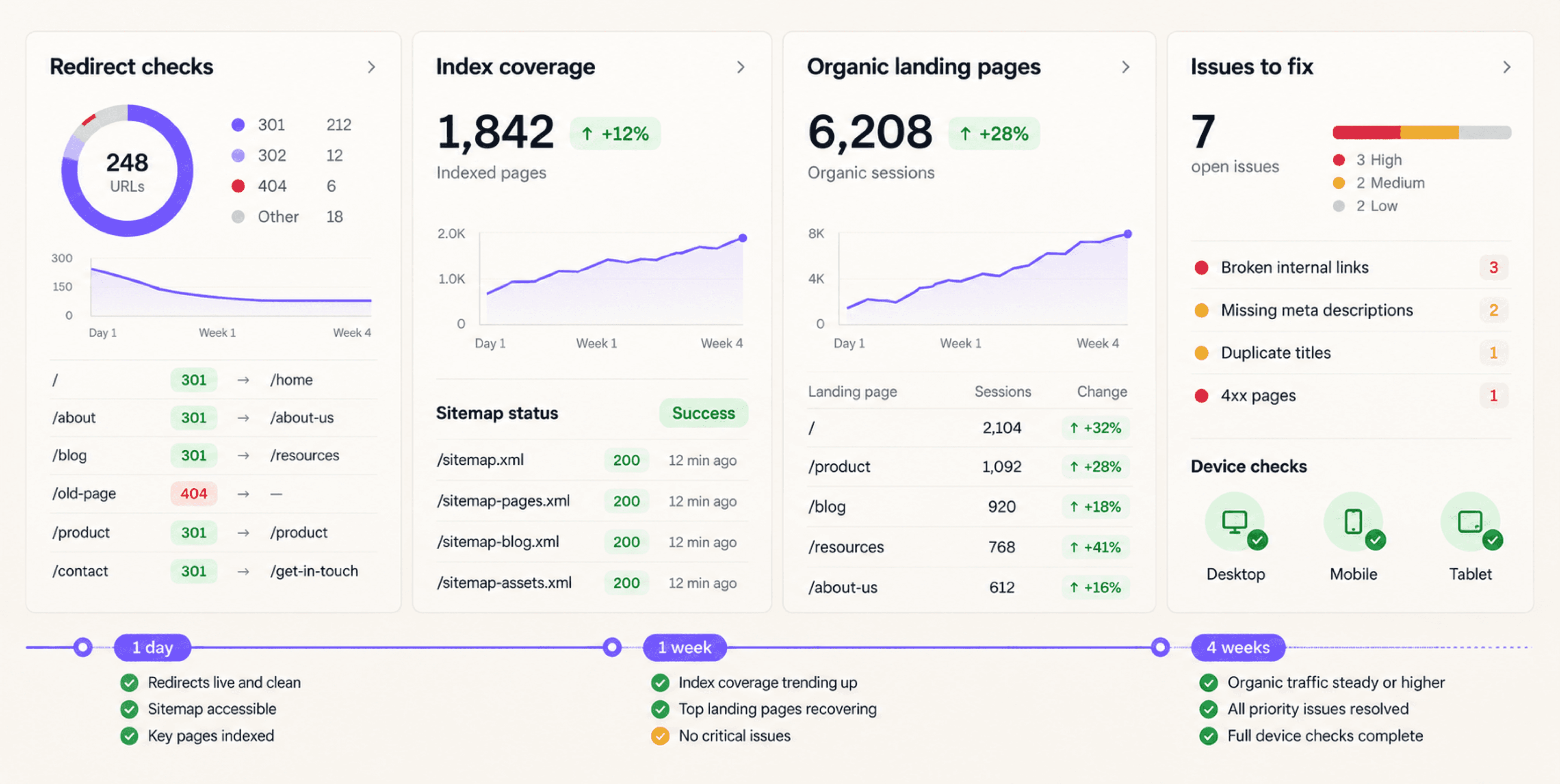Click the /resources landing page row
Viewport: 1560px width, 784px height.
[x=969, y=547]
